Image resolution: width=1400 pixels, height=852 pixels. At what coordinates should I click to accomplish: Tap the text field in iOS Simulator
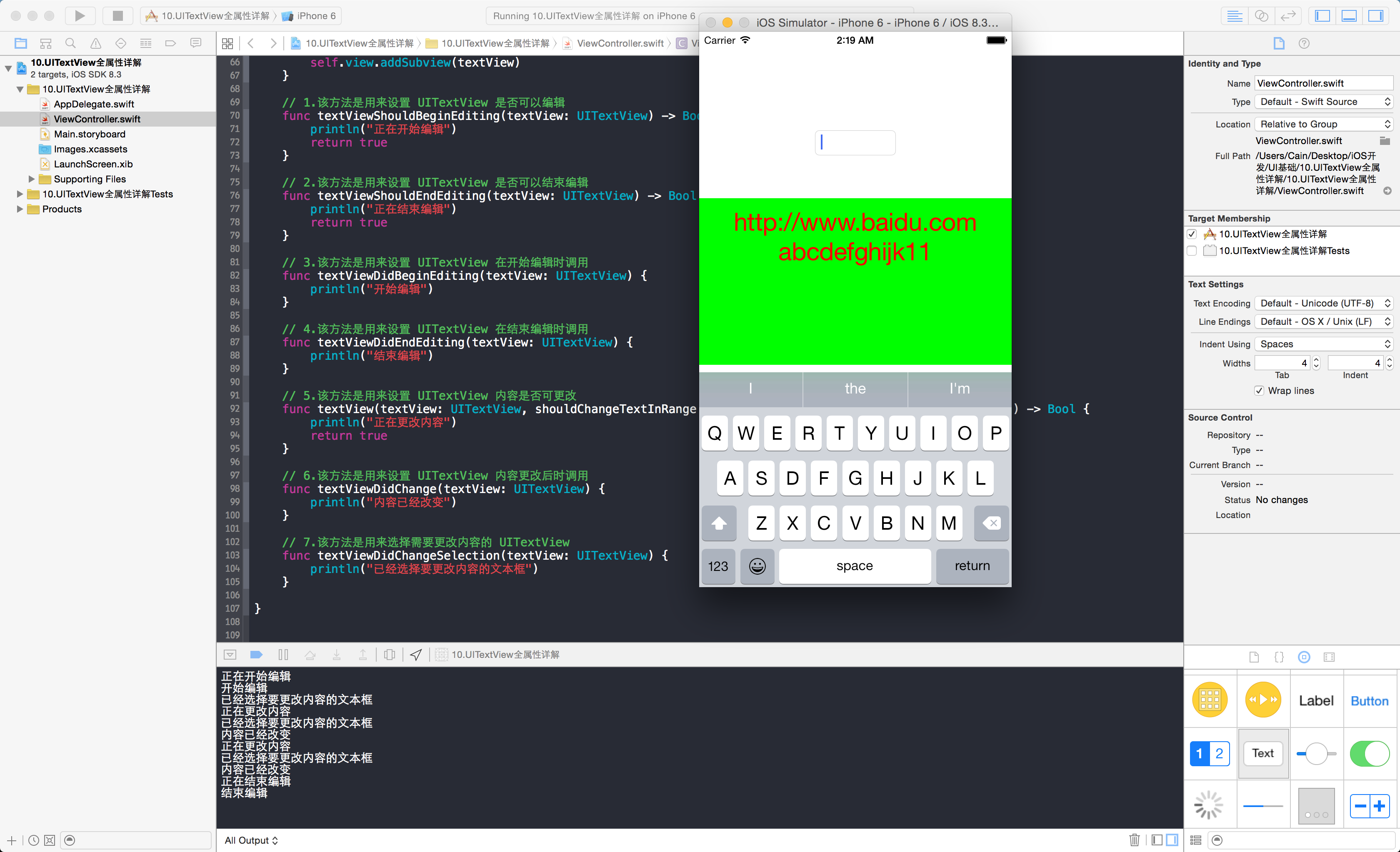855,142
